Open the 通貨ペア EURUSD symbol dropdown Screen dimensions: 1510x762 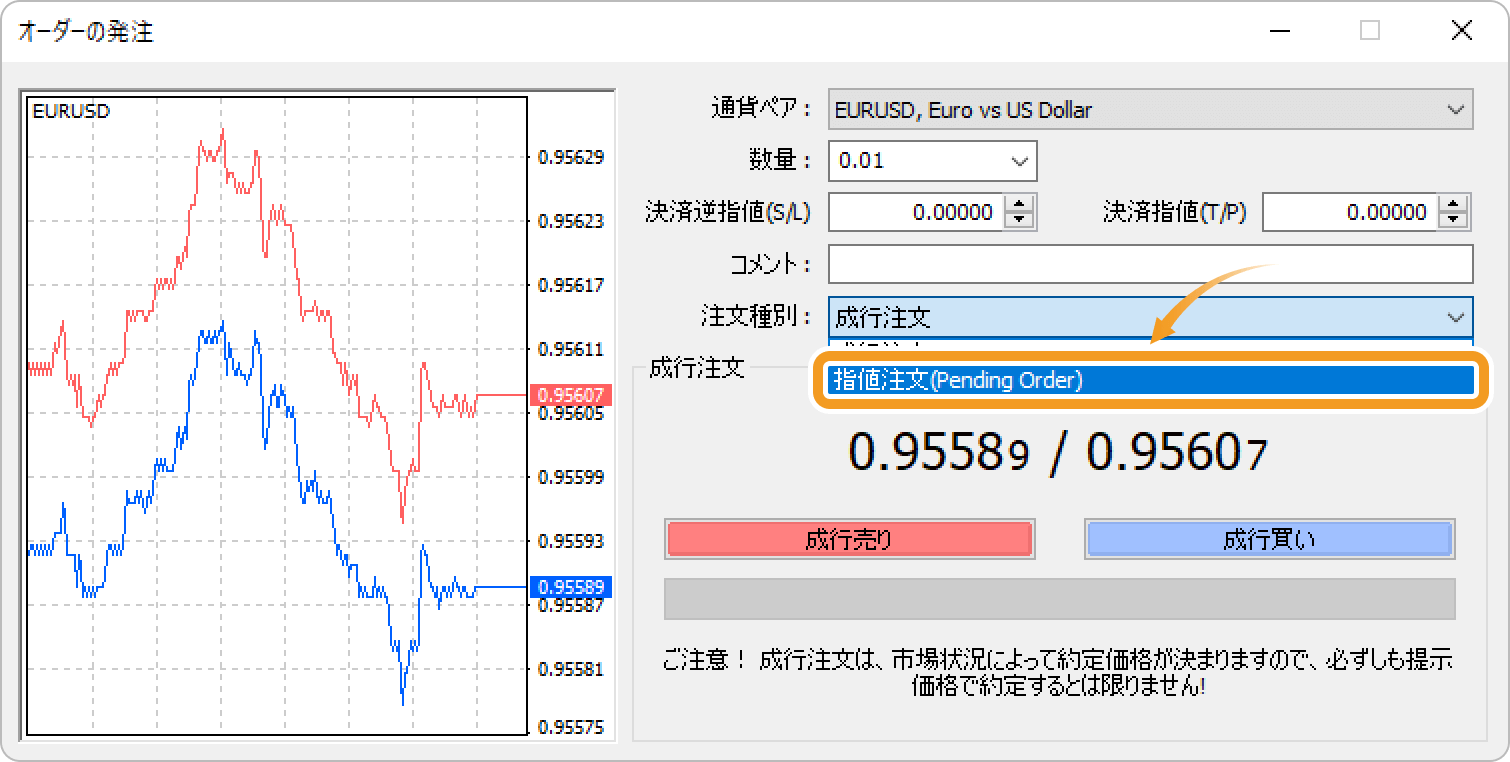[x=1150, y=110]
